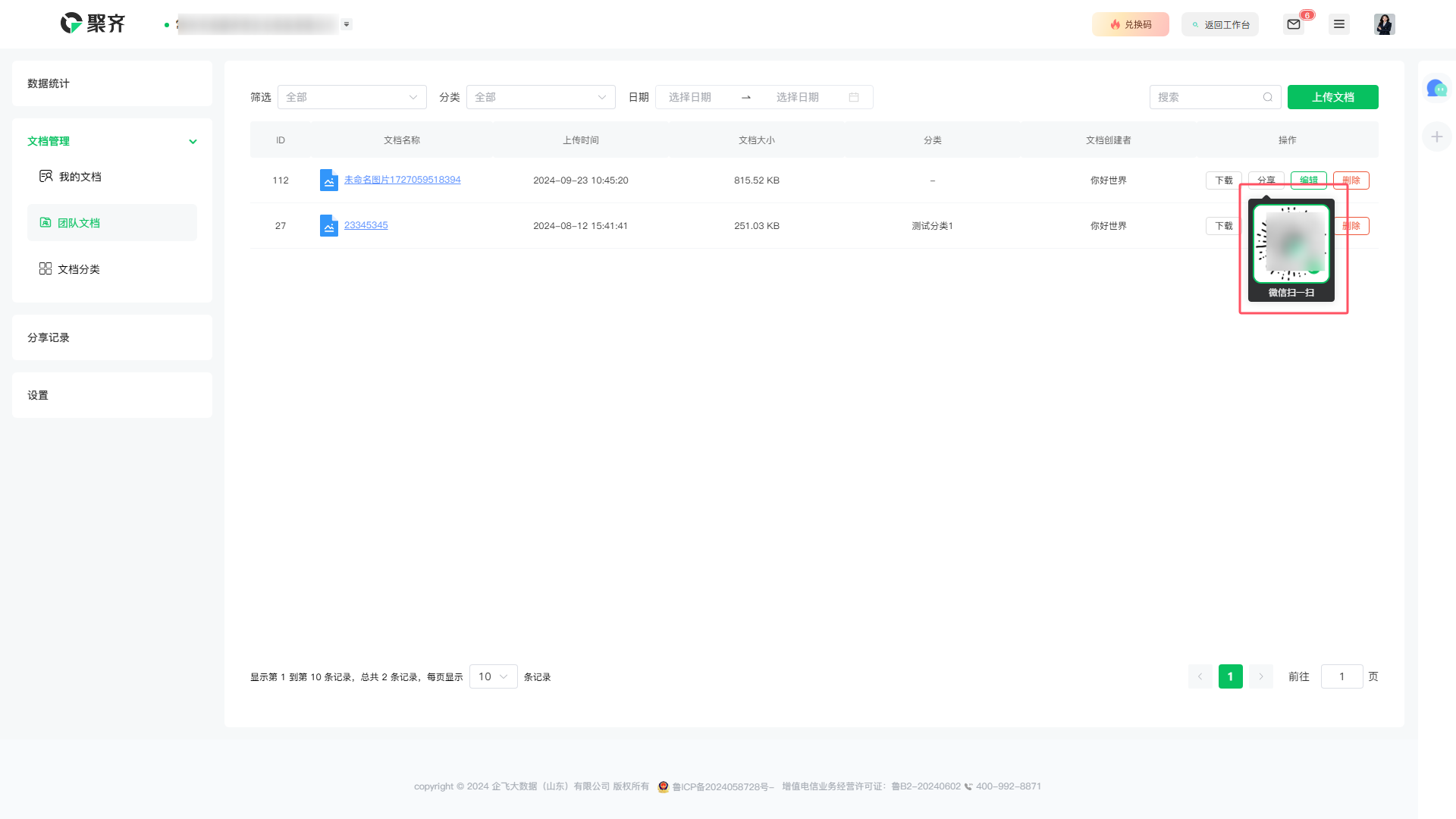Image resolution: width=1456 pixels, height=819 pixels.
Task: Click the 815.52 KB size cell
Action: click(x=757, y=180)
